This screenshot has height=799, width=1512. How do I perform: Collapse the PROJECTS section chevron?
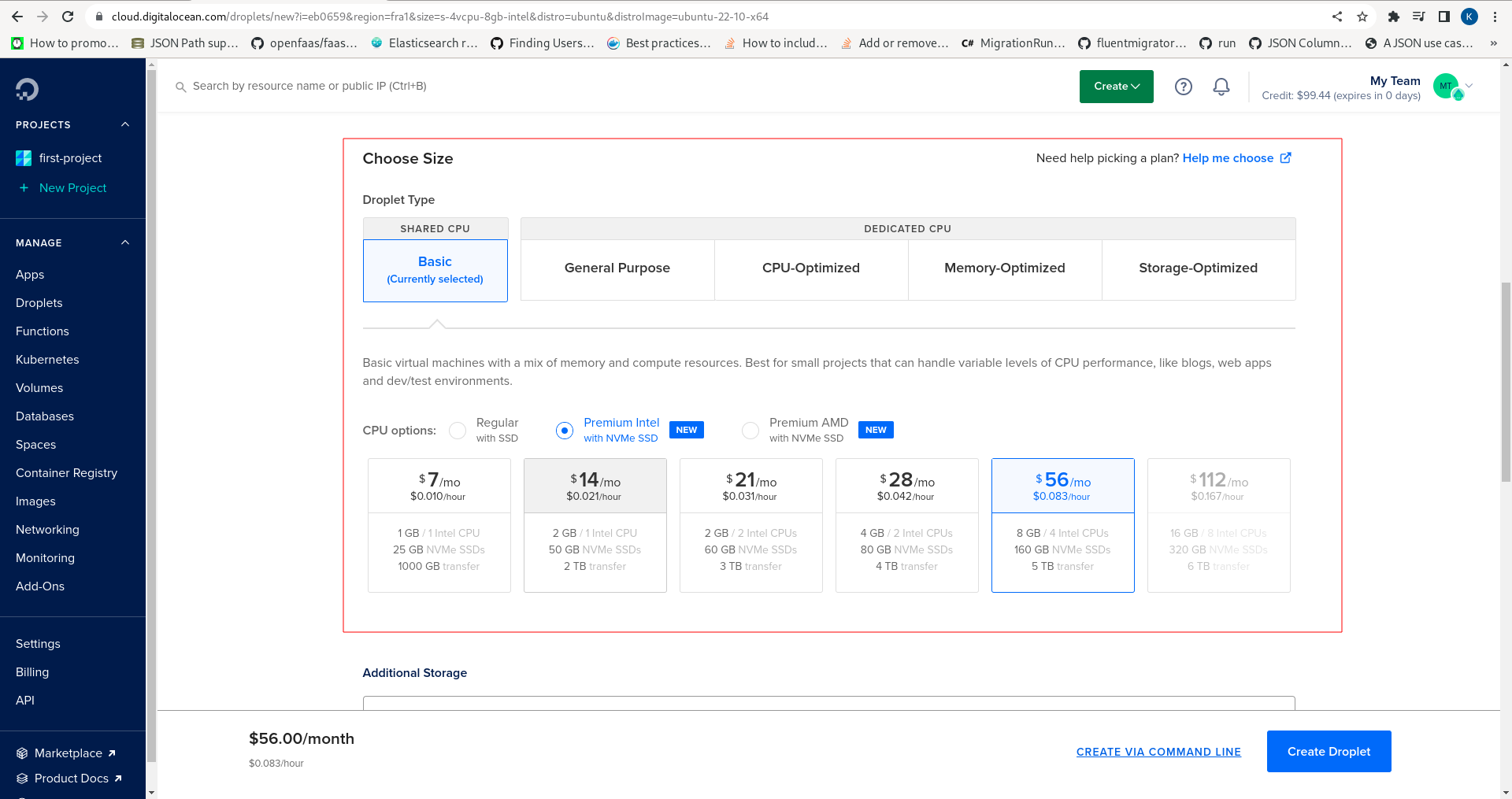tap(125, 124)
